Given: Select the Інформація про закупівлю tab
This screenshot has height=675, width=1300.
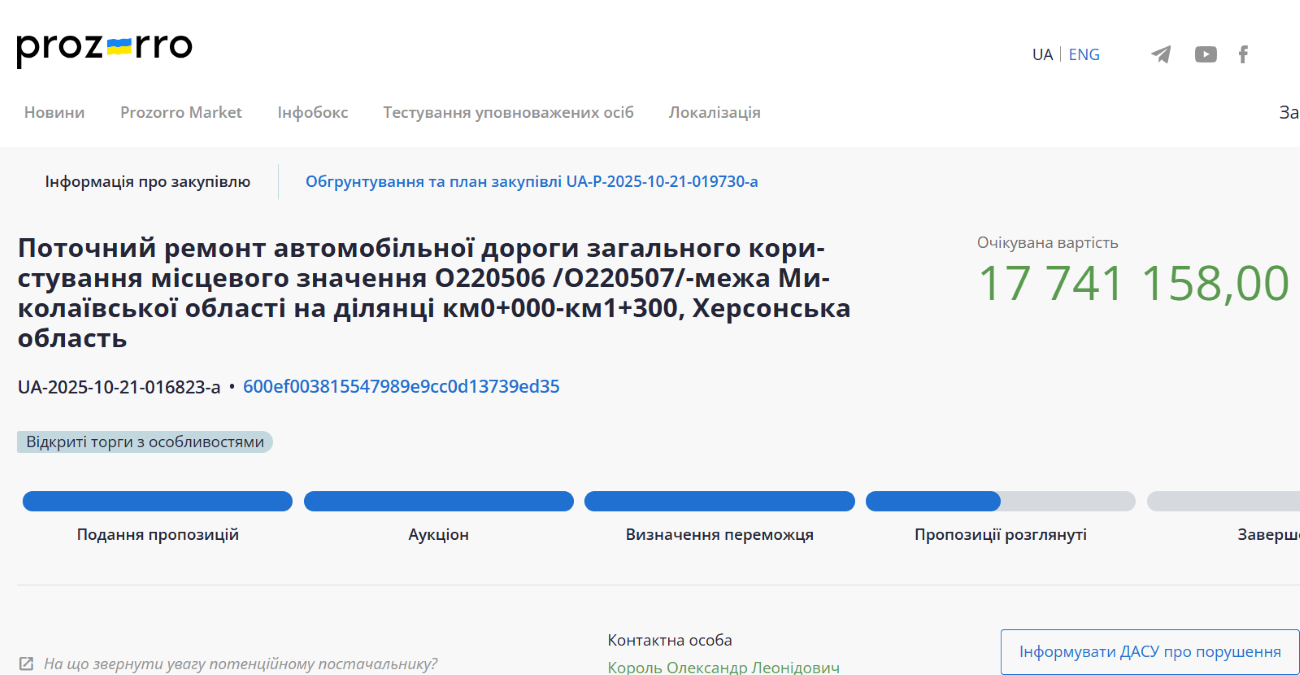Looking at the screenshot, I should click(x=147, y=182).
